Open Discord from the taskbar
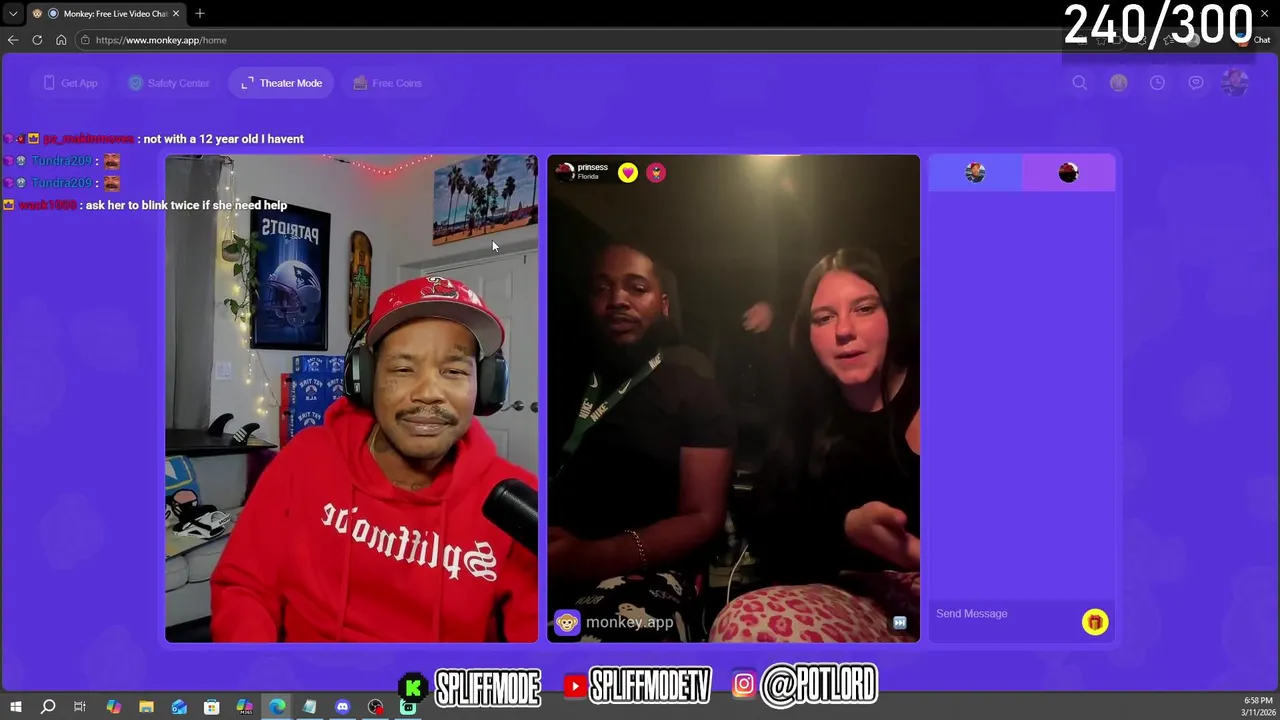 342,707
